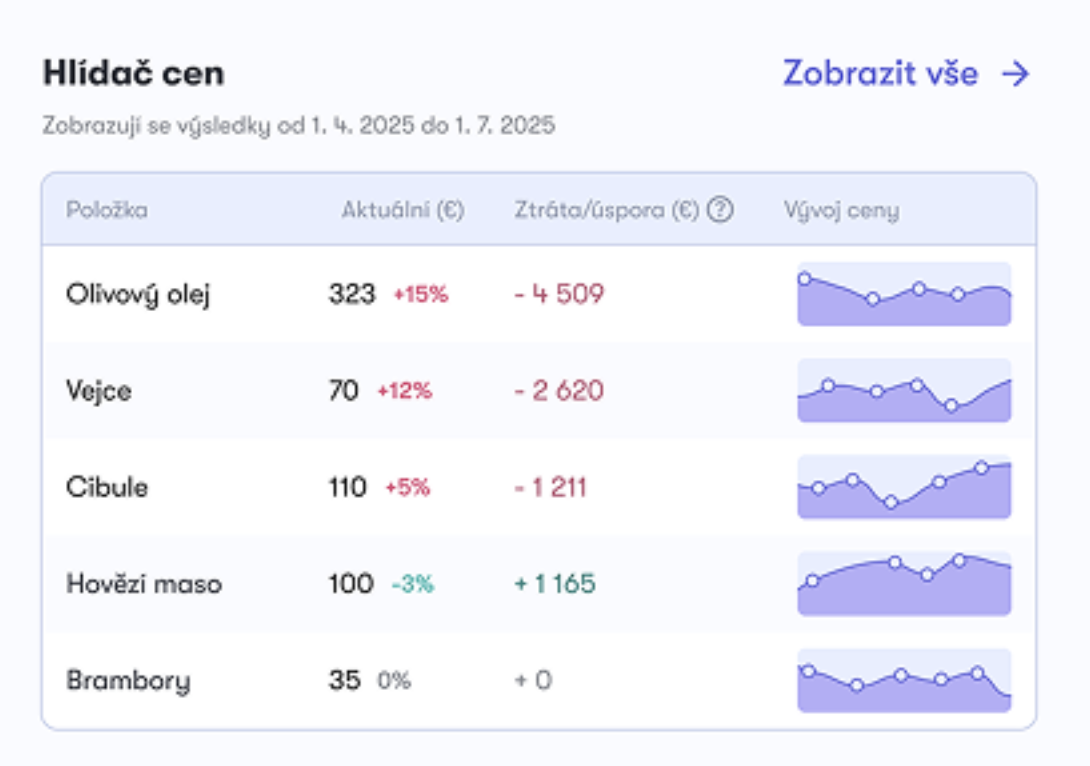Image resolution: width=1090 pixels, height=766 pixels.
Task: Click the arrow icon next to Zobrazit vše
Action: pos(1016,74)
